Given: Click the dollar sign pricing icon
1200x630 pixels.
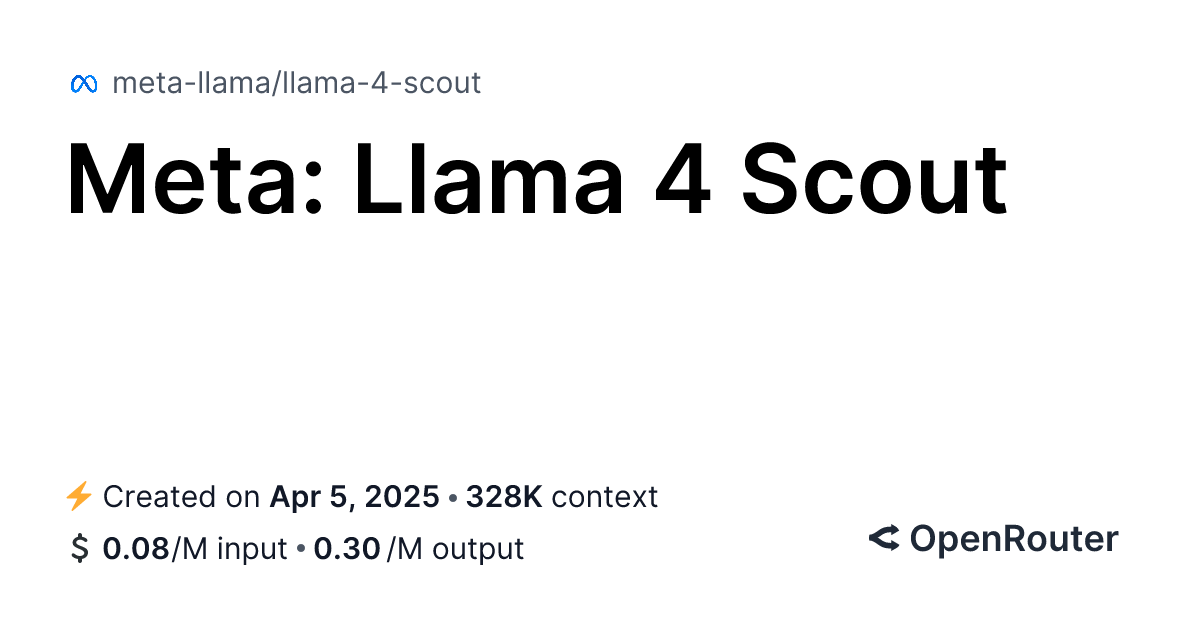Looking at the screenshot, I should pos(79,548).
